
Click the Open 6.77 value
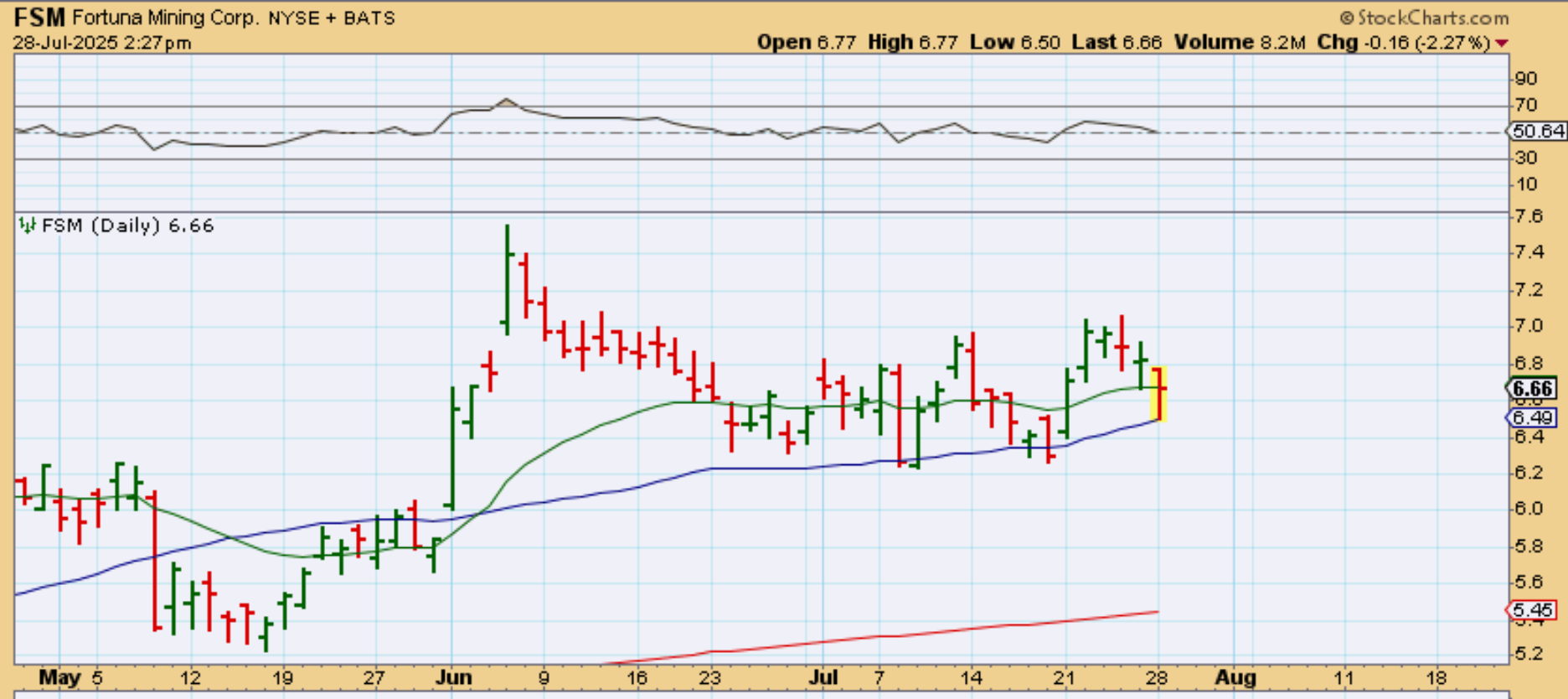point(807,42)
